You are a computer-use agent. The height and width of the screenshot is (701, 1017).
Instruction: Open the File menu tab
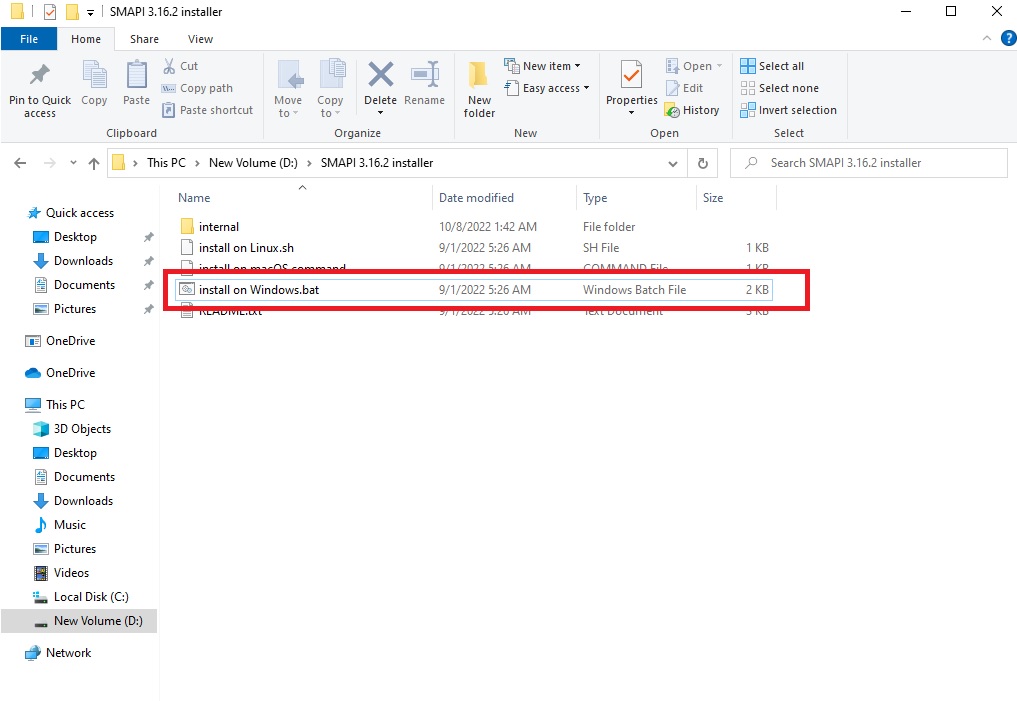click(29, 39)
